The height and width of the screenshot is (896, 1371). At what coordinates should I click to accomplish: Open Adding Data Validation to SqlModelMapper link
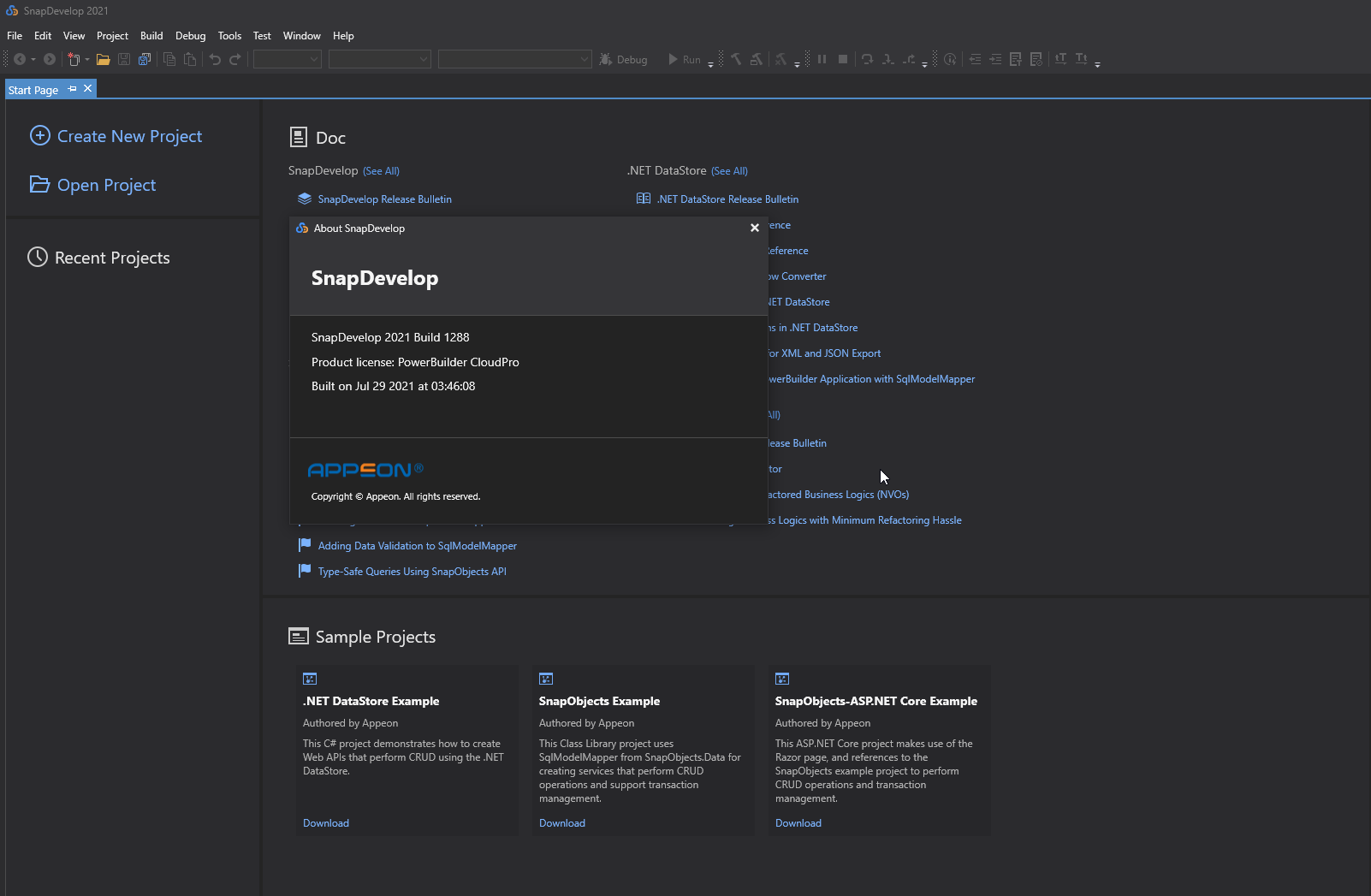coord(418,546)
